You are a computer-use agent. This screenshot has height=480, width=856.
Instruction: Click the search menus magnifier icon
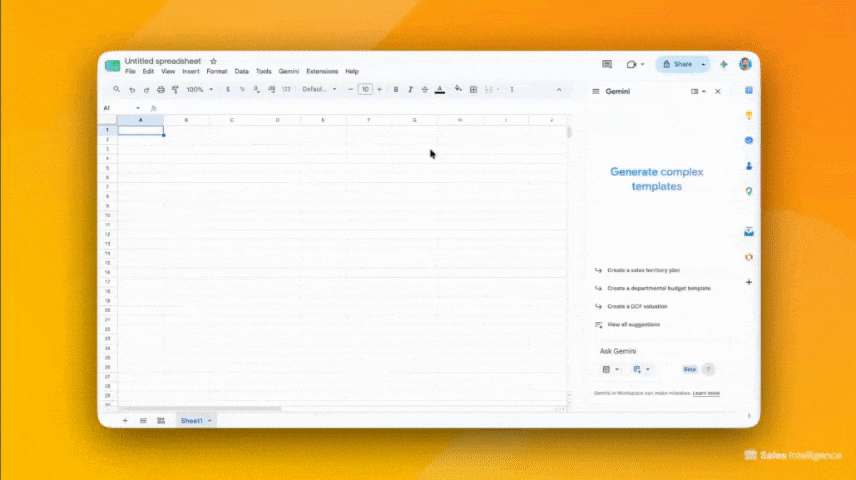[x=116, y=89]
